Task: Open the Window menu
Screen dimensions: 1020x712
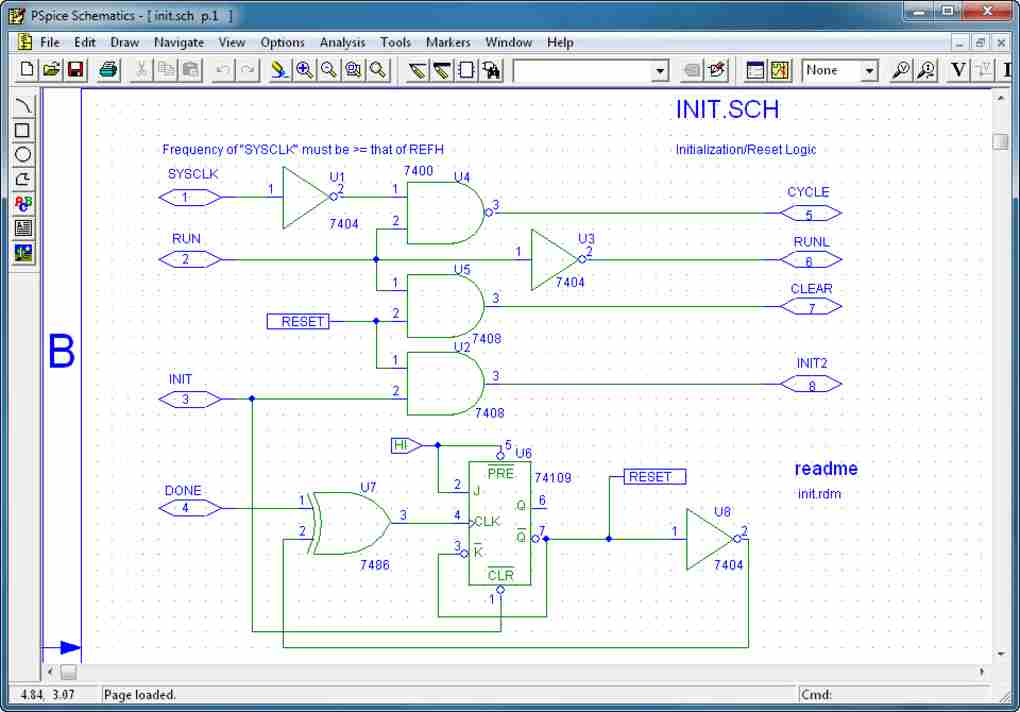Action: click(509, 42)
